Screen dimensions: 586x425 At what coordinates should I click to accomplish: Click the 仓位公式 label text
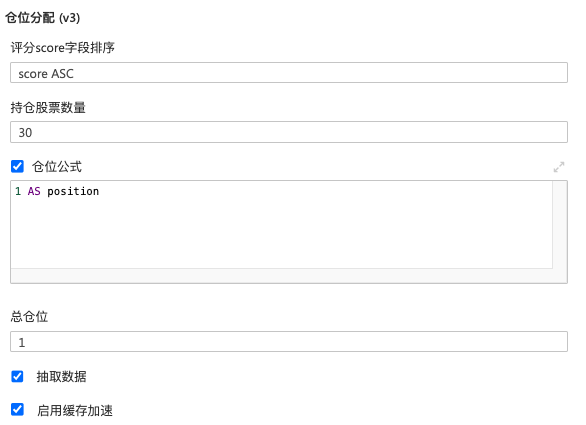point(57,167)
